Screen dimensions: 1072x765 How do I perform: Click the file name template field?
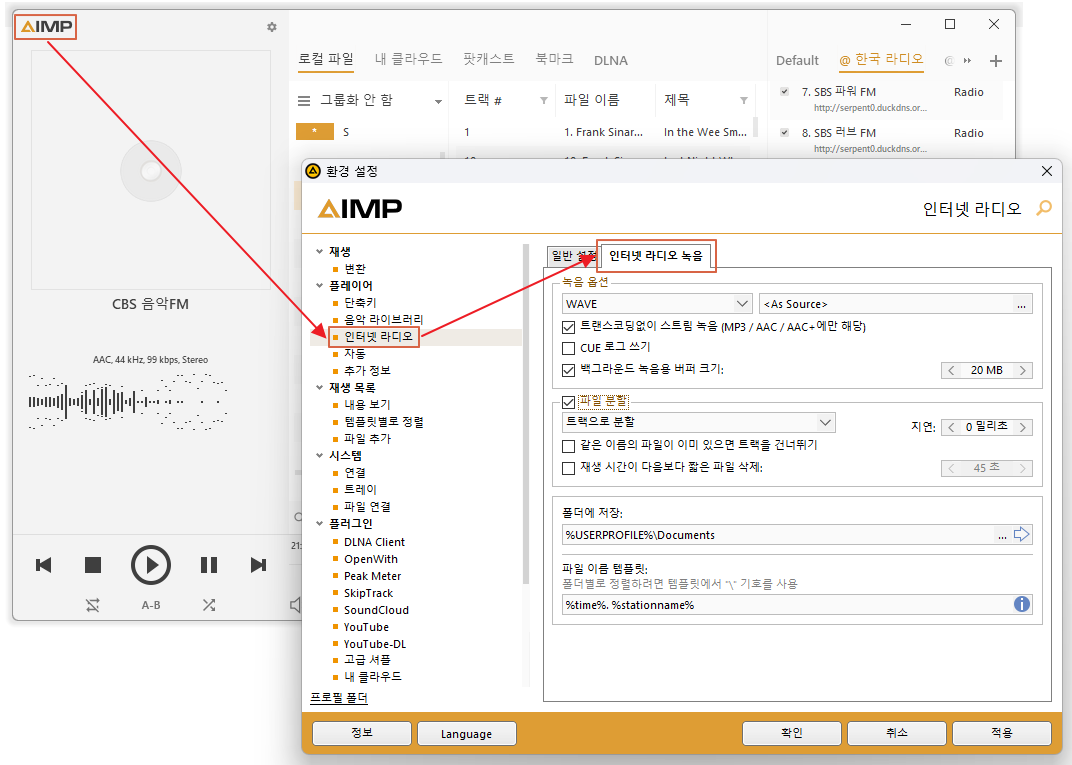786,604
